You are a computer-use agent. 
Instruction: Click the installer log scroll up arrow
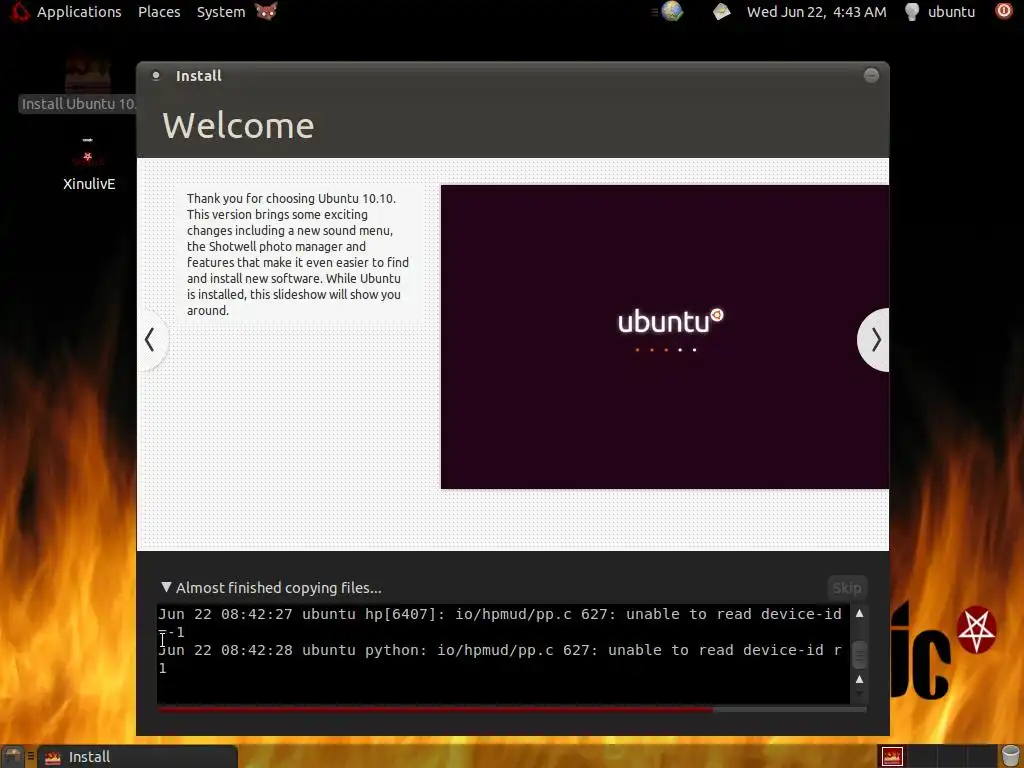(x=859, y=613)
